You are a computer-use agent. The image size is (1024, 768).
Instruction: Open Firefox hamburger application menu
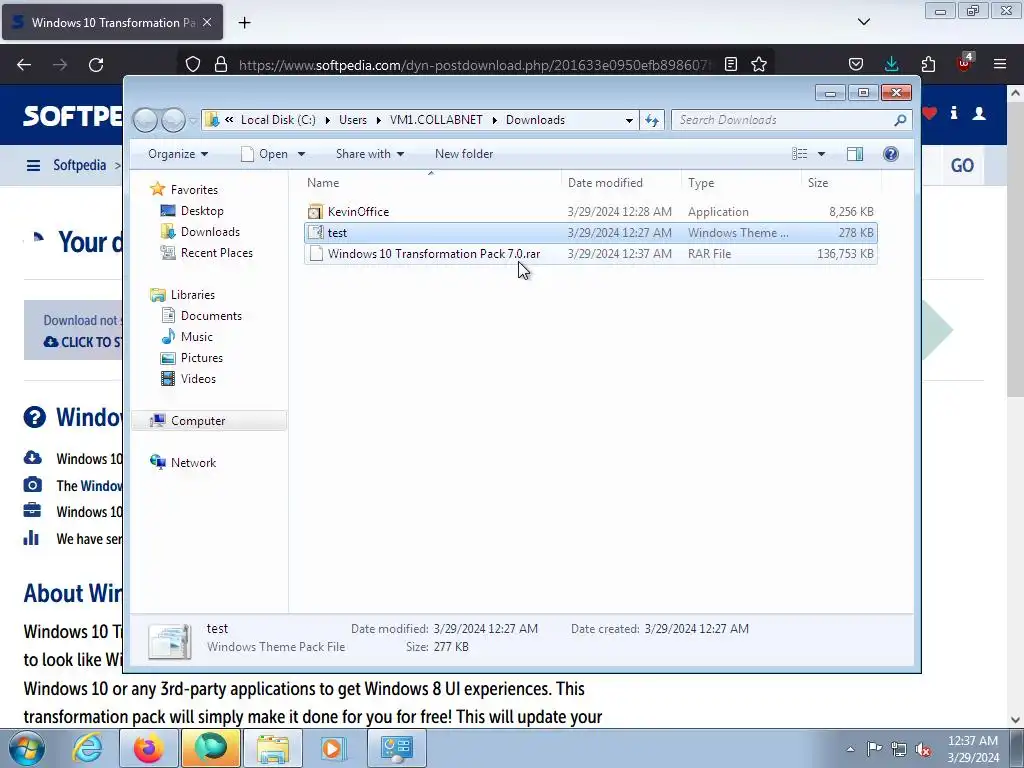pos(1000,65)
